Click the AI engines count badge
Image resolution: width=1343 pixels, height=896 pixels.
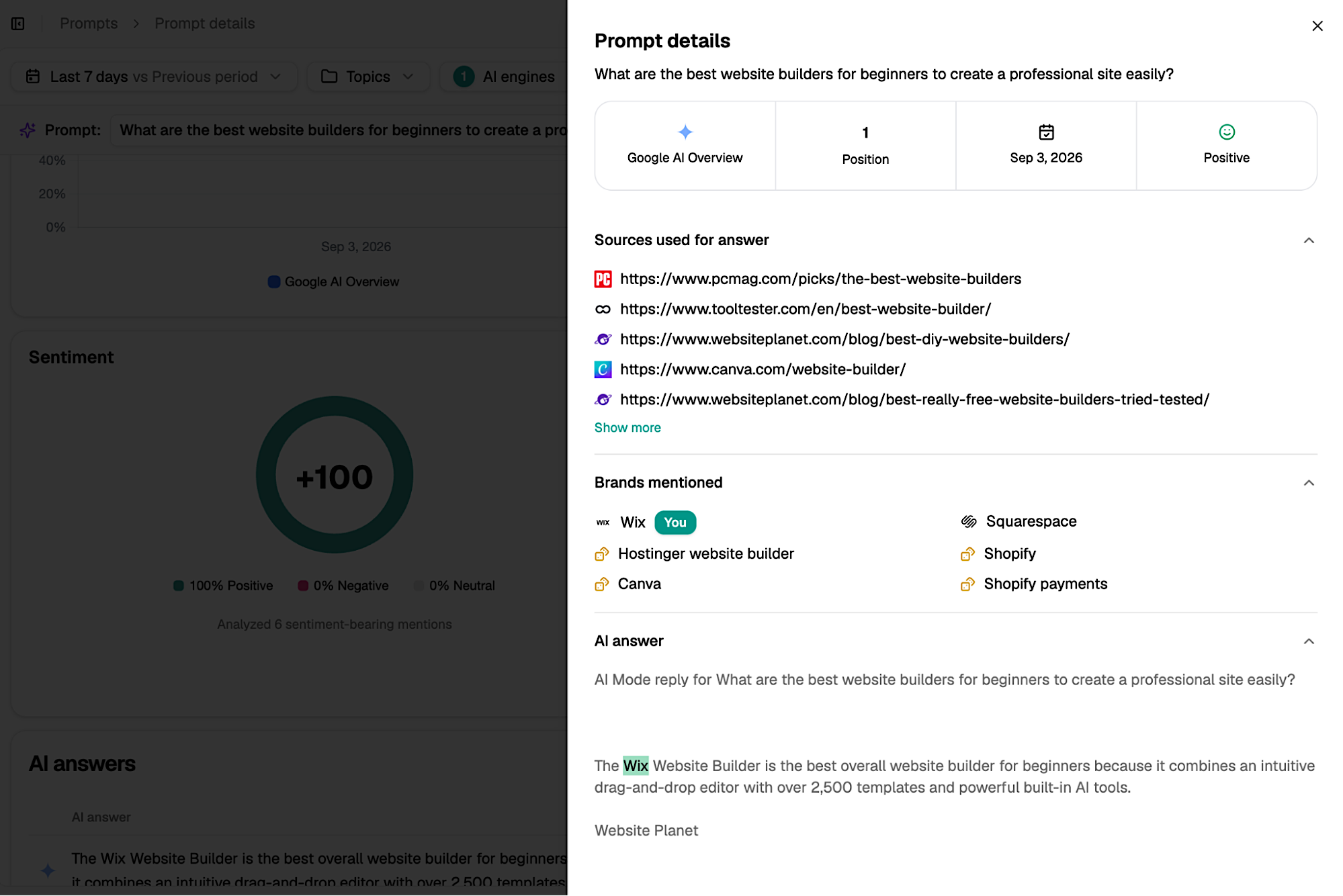click(x=464, y=77)
